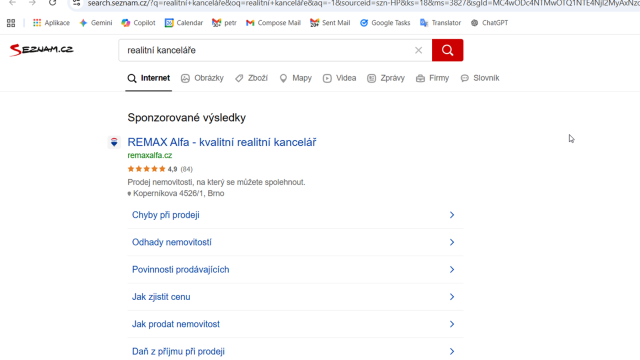Open Daň z příjmu při prodeji sitelink
This screenshot has height=360, width=640.
point(178,351)
